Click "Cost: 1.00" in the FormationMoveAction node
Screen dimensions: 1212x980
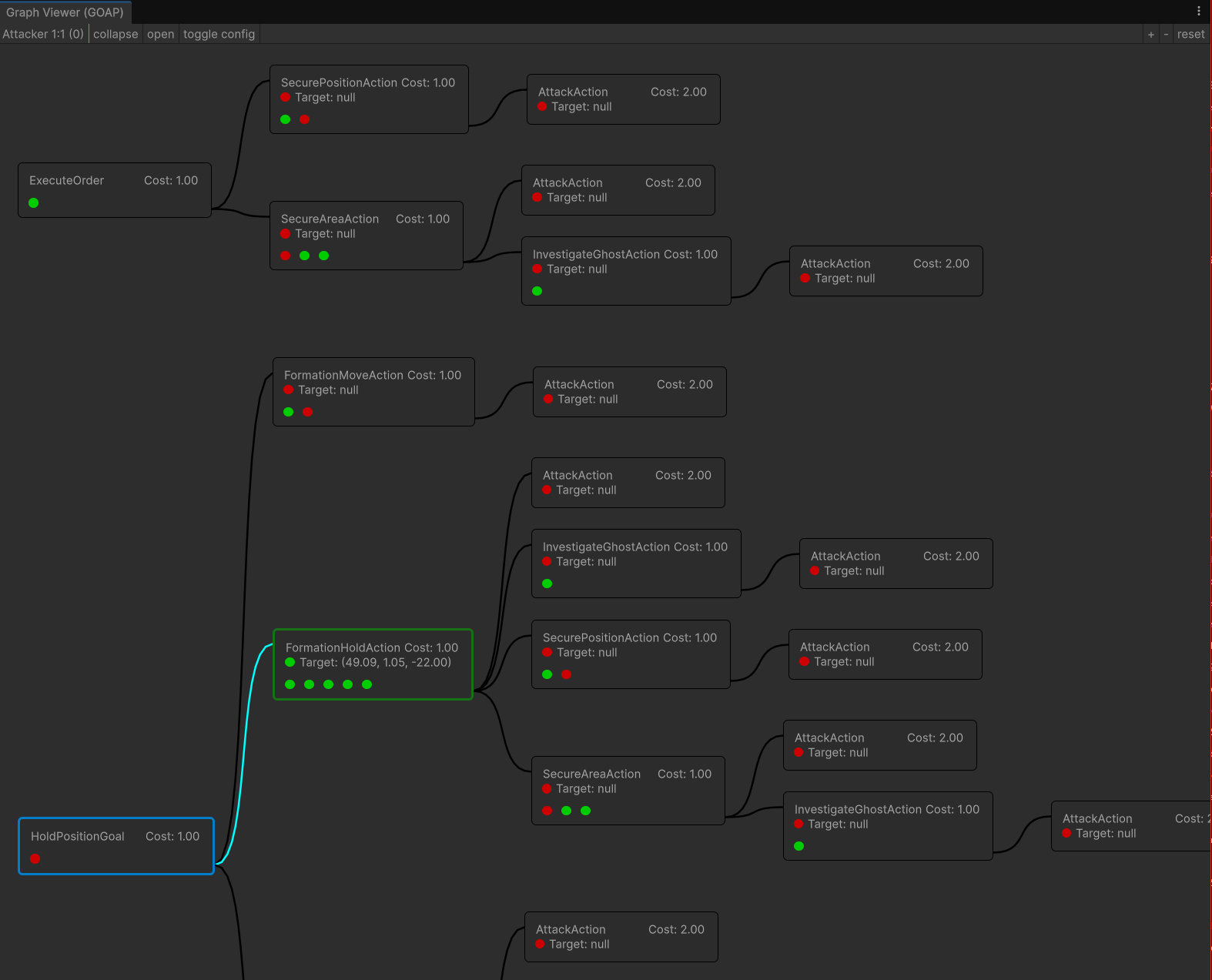pyautogui.click(x=434, y=375)
